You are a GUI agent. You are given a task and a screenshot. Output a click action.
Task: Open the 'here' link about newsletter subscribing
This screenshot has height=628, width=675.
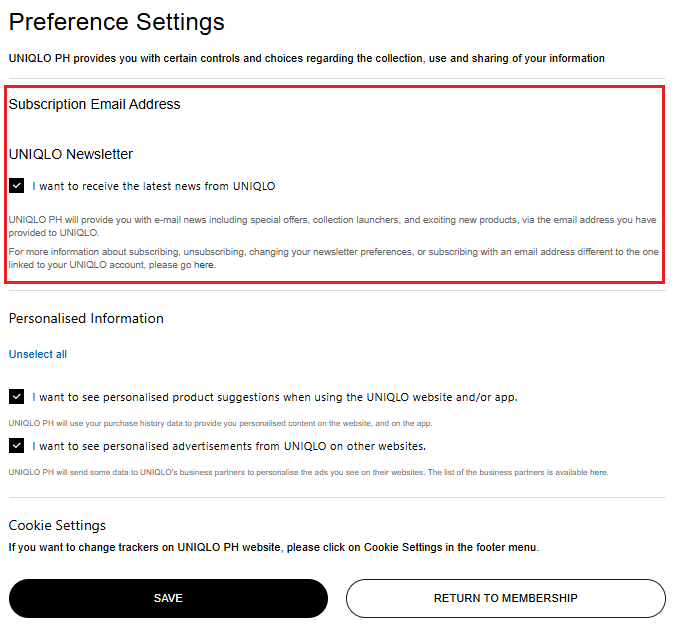203,265
